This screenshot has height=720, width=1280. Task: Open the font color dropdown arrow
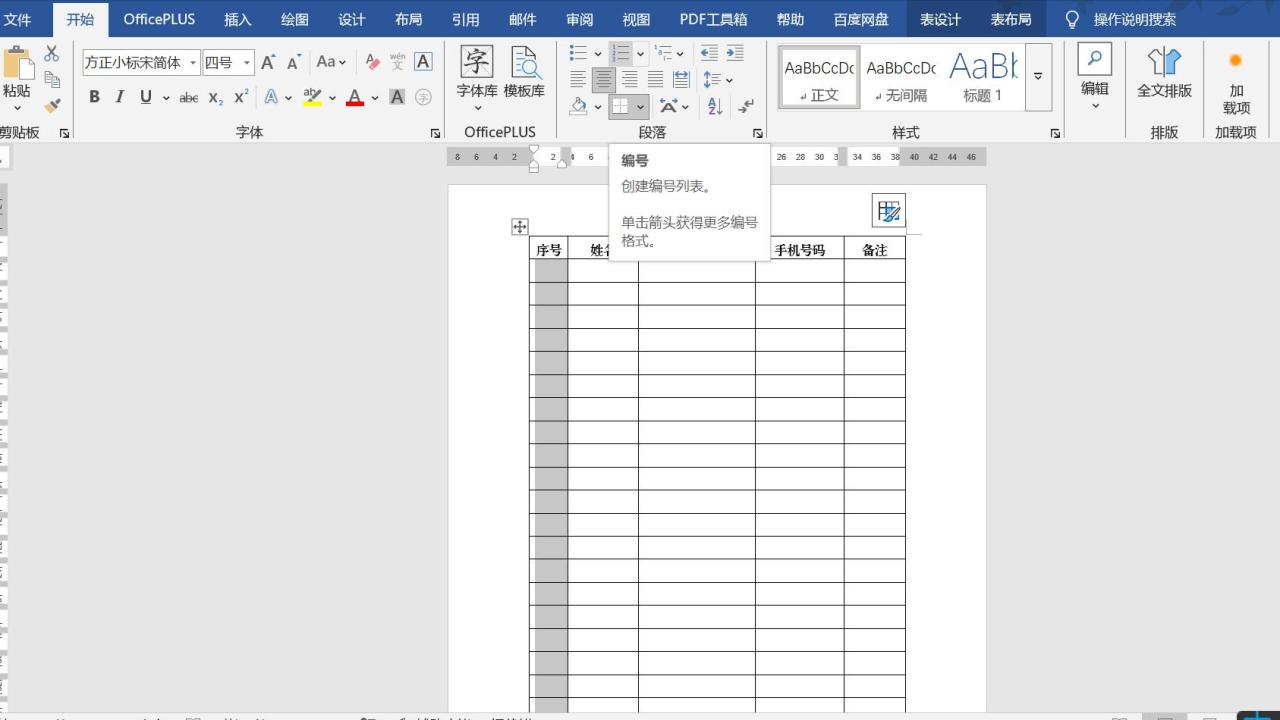click(373, 98)
